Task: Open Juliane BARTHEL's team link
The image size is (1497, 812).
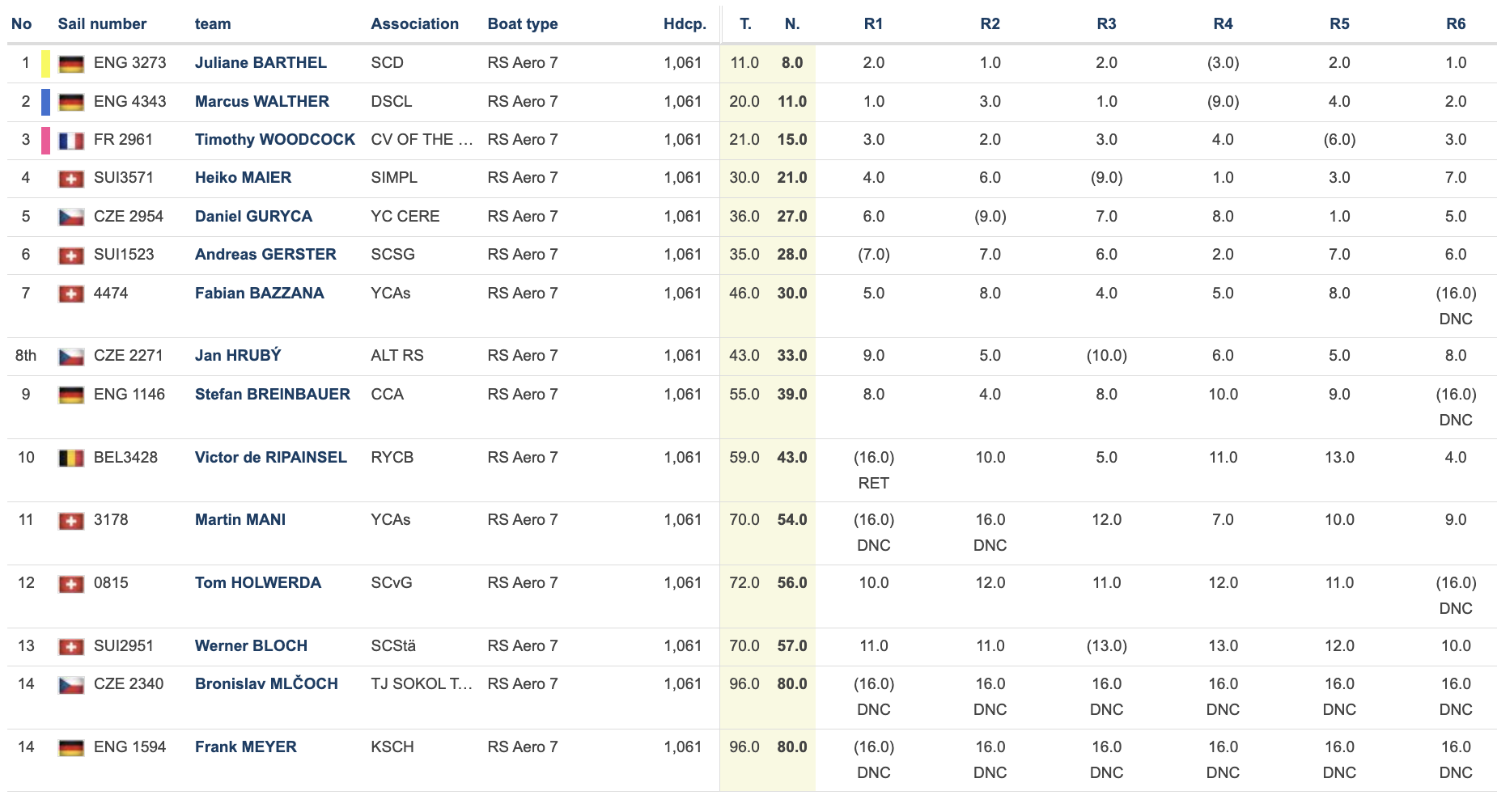Action: point(261,63)
